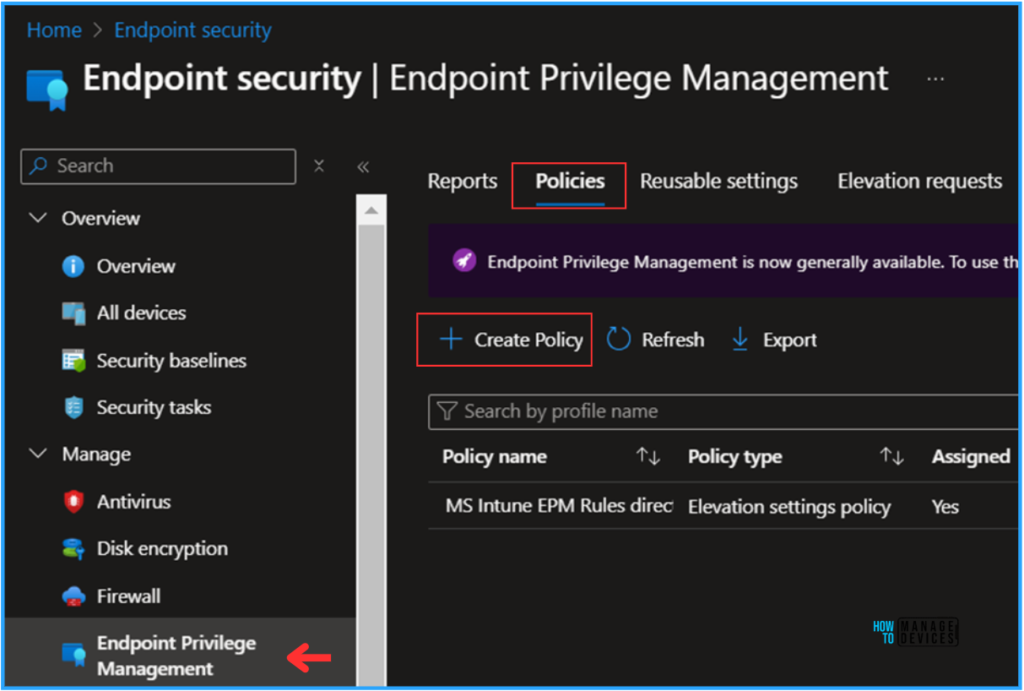This screenshot has width=1024, height=691.
Task: Click the rocket icon in announcement banner
Action: pos(464,261)
